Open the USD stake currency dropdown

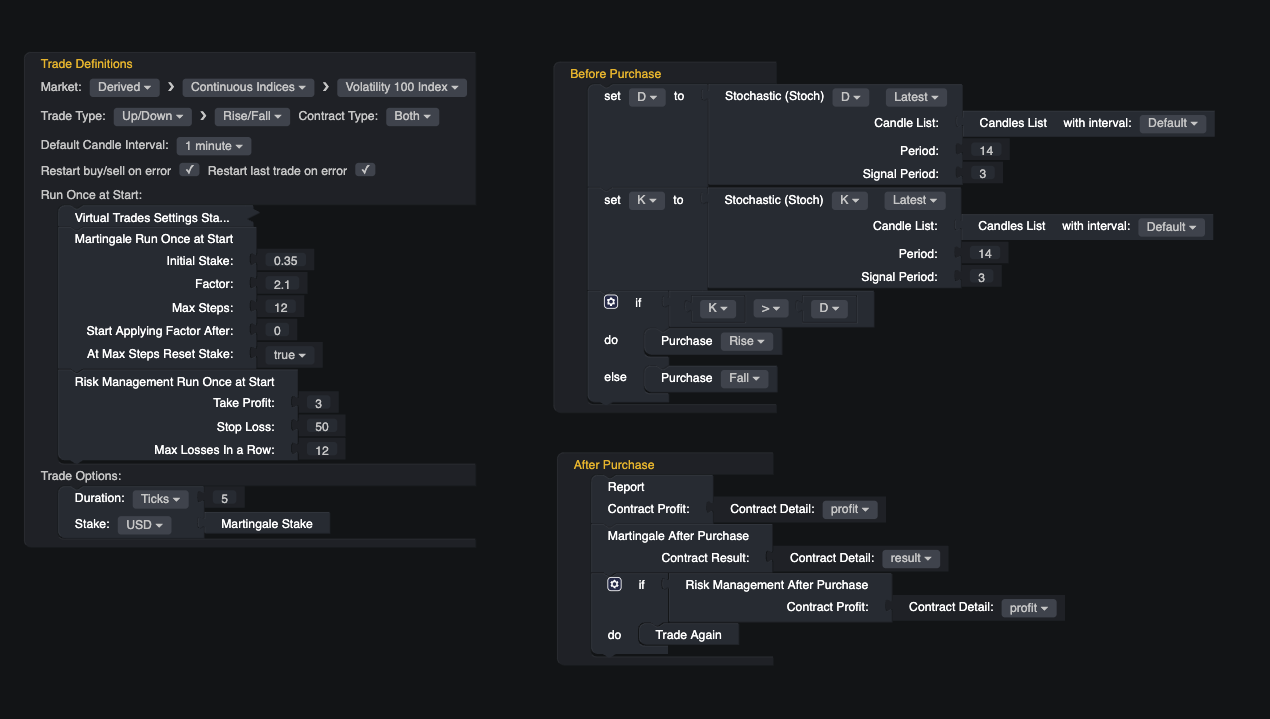tap(144, 524)
